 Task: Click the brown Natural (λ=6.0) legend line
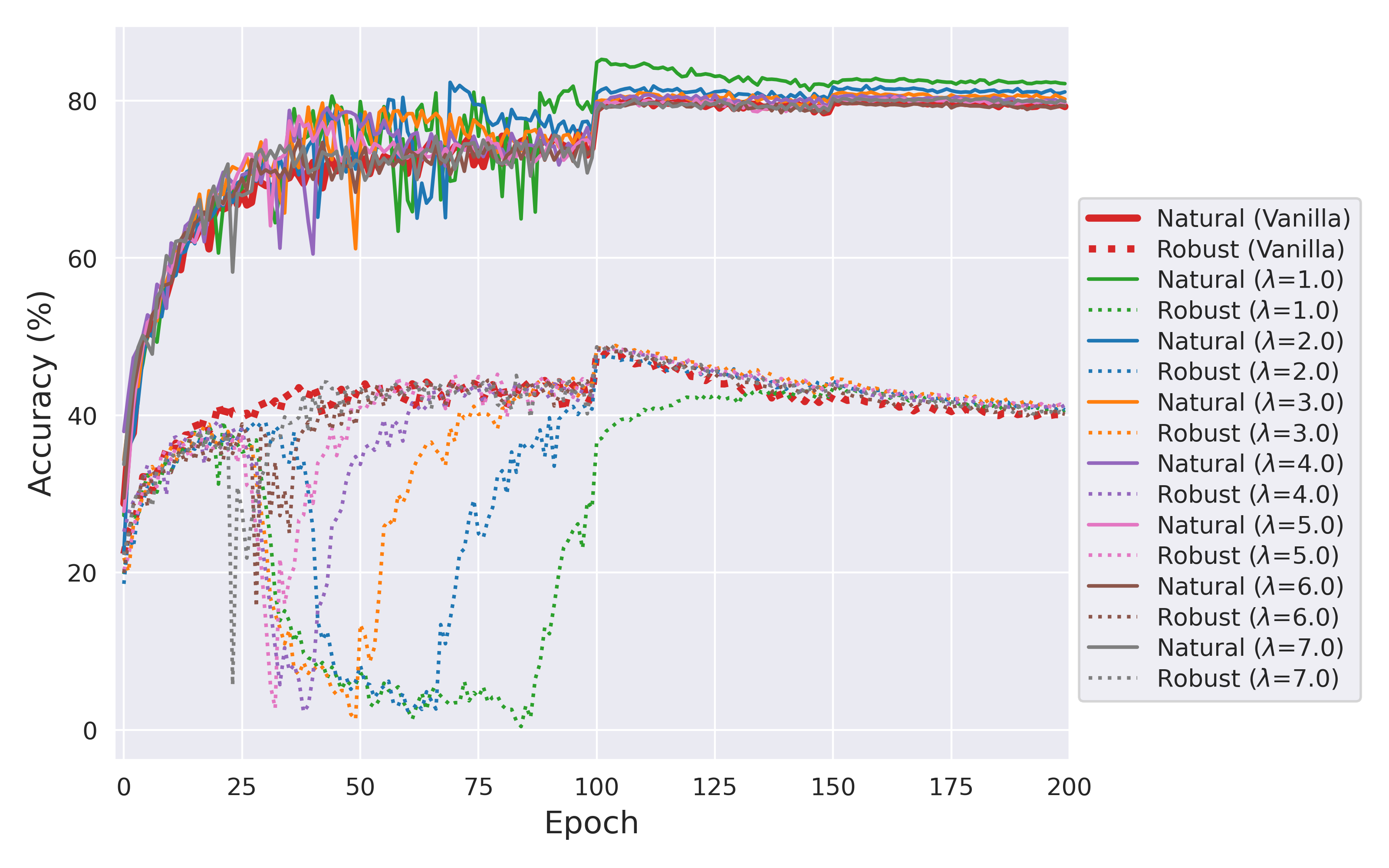pos(1113,586)
